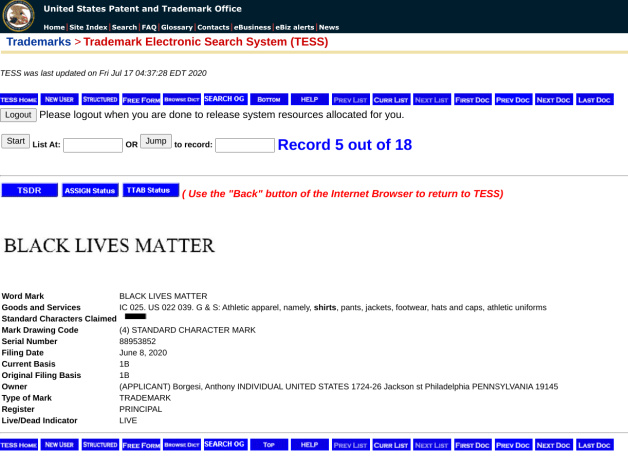Viewport: 628px width, 457px height.
Task: Click the bottom Next Doc button
Action: coord(554,445)
